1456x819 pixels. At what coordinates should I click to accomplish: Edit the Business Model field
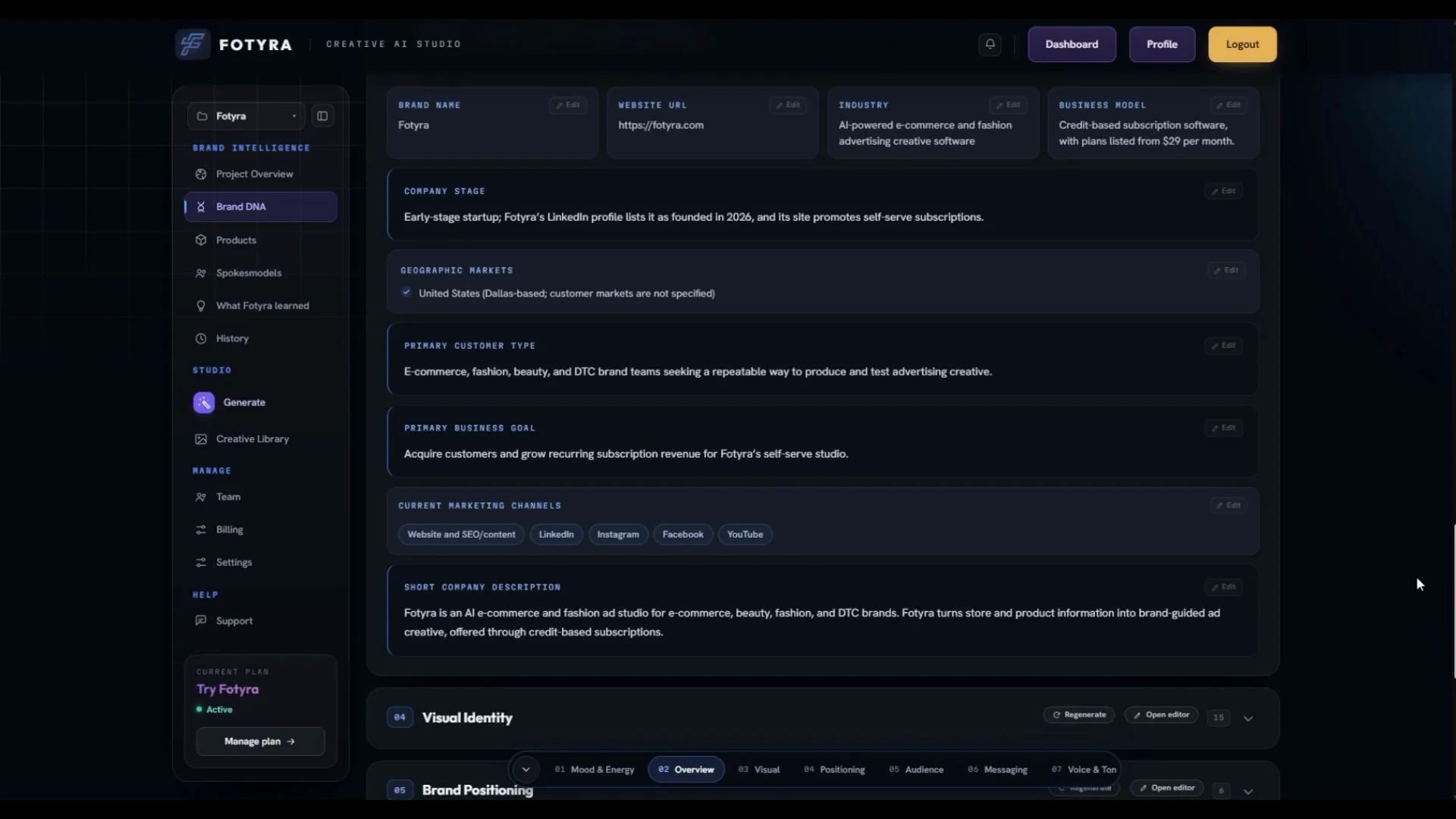tap(1228, 105)
